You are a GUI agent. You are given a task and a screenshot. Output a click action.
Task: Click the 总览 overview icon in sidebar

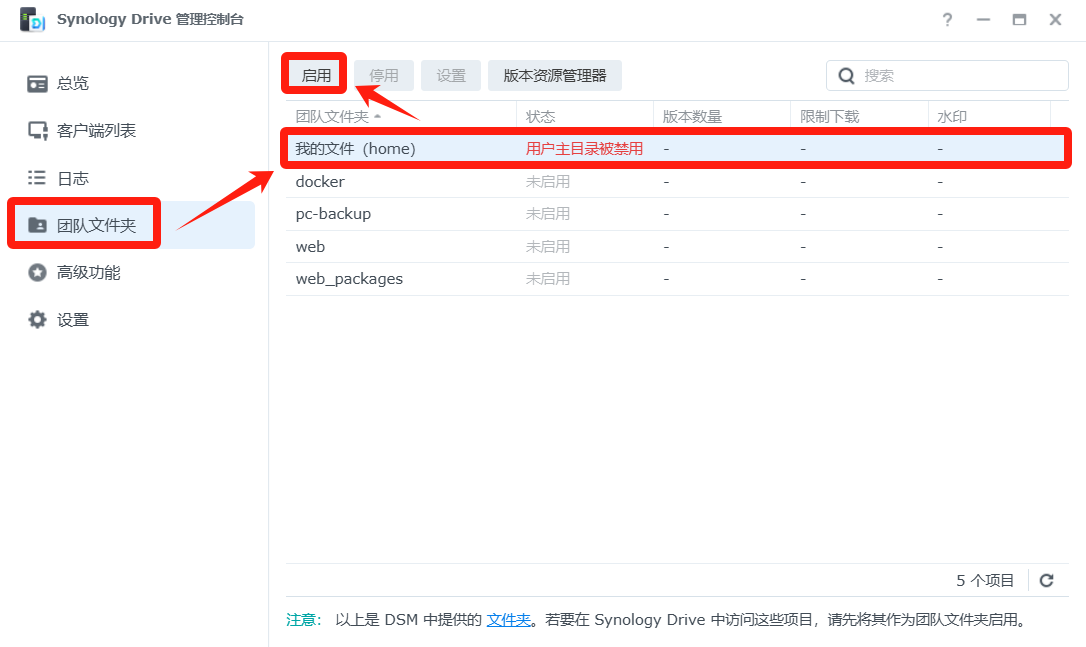(38, 83)
